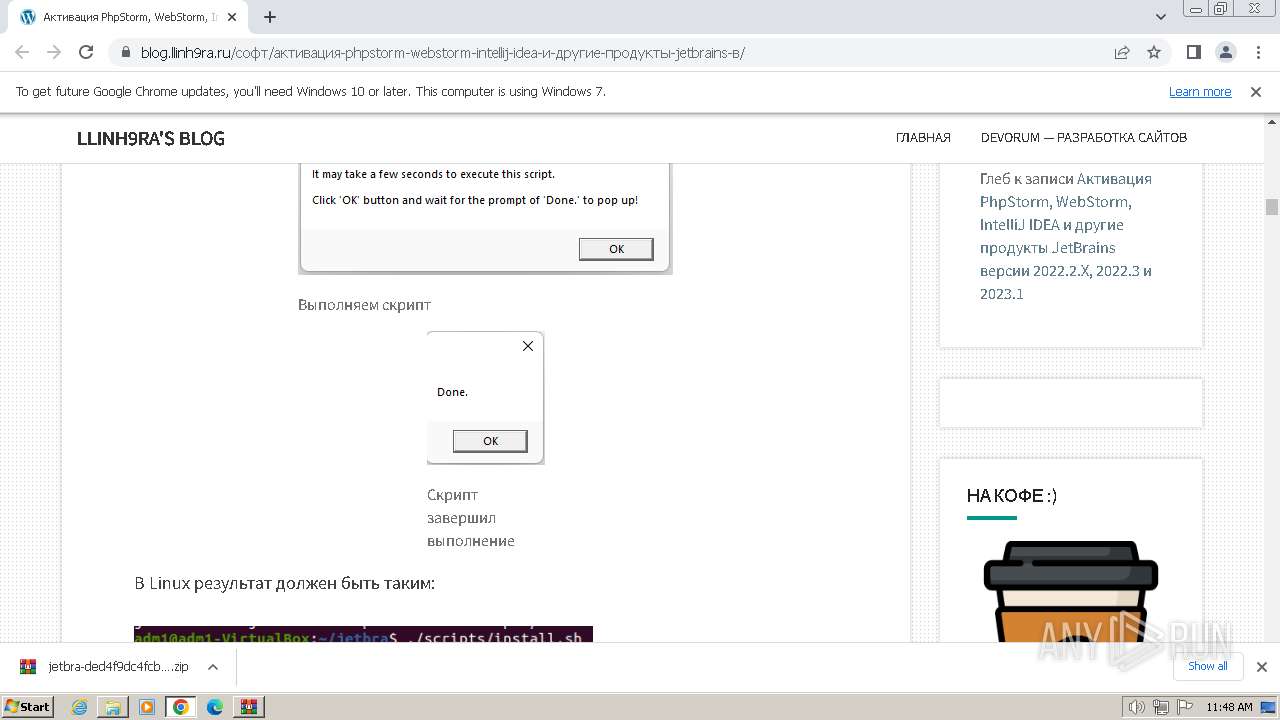This screenshot has height=720, width=1280.
Task: Show all downloads
Action: [x=1208, y=666]
